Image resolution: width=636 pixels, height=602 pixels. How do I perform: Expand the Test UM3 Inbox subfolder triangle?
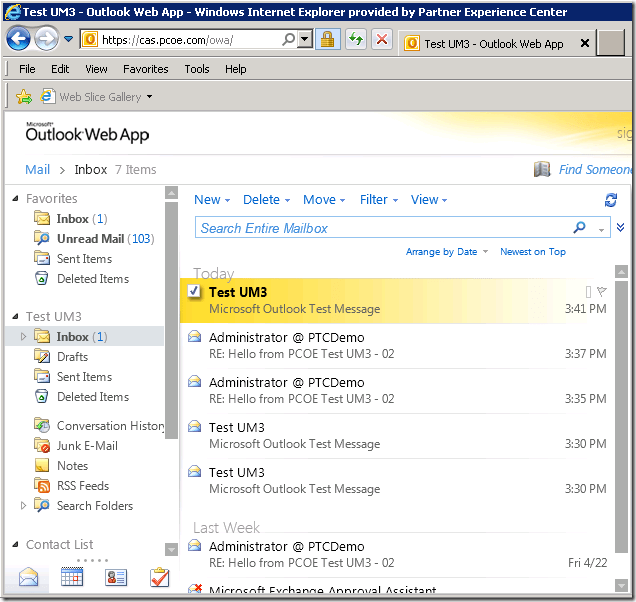(23, 337)
